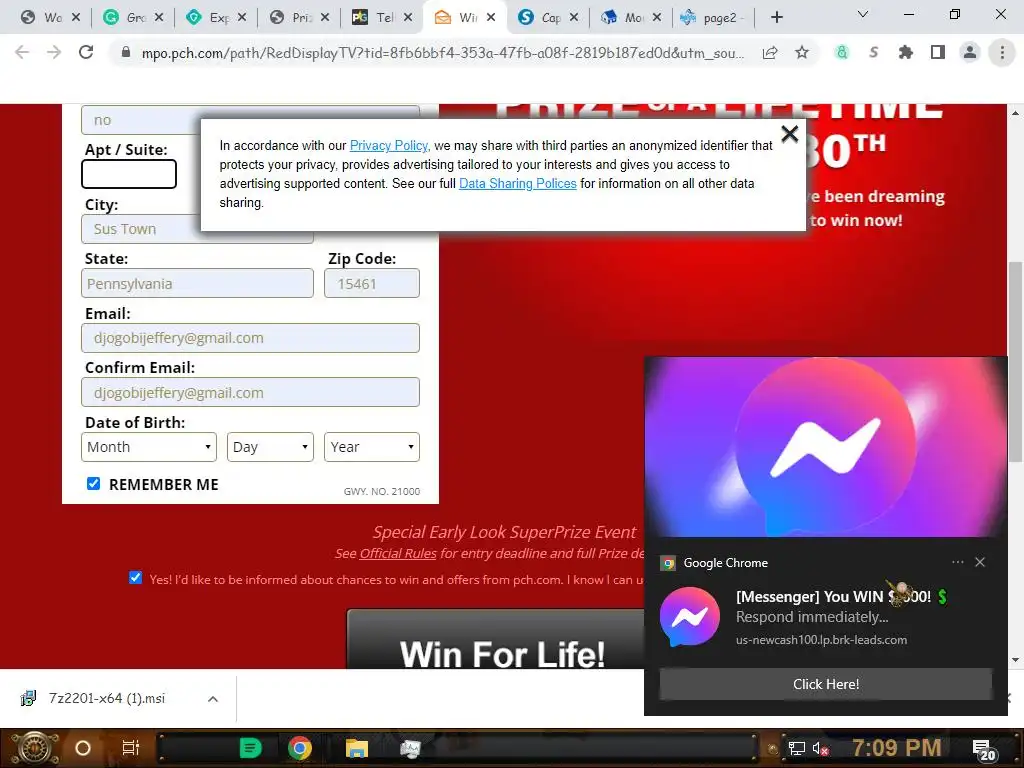Open a new tab with the plus button
The image size is (1024, 768).
(x=776, y=18)
